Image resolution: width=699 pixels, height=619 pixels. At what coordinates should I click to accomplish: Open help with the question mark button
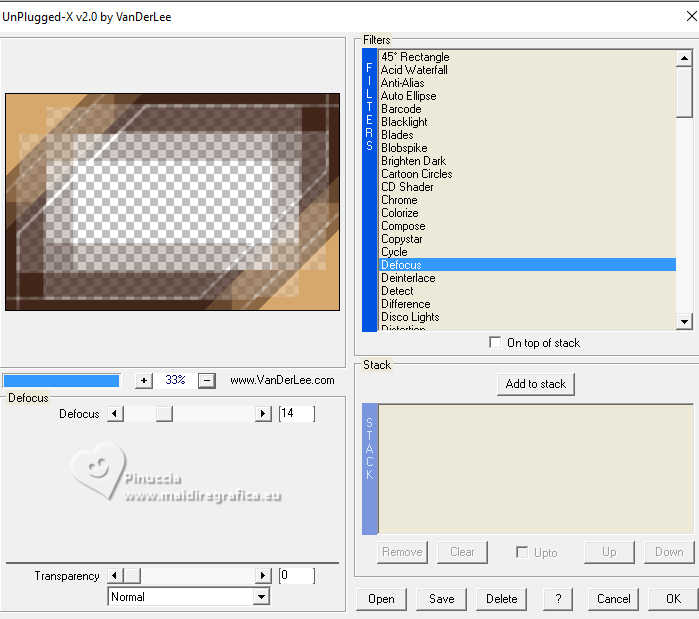click(558, 599)
